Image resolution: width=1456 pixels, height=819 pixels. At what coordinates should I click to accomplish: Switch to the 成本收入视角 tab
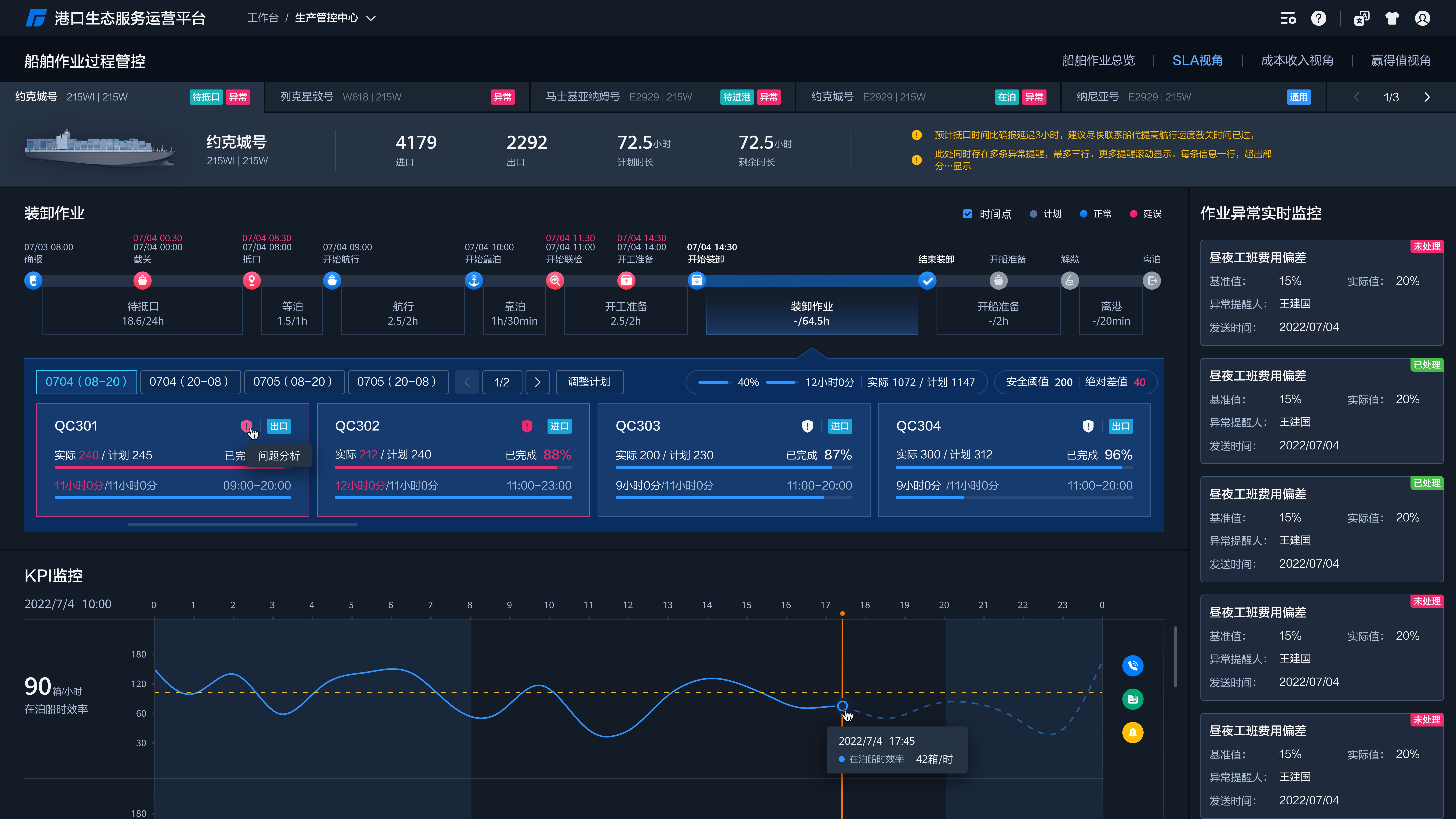[1297, 60]
